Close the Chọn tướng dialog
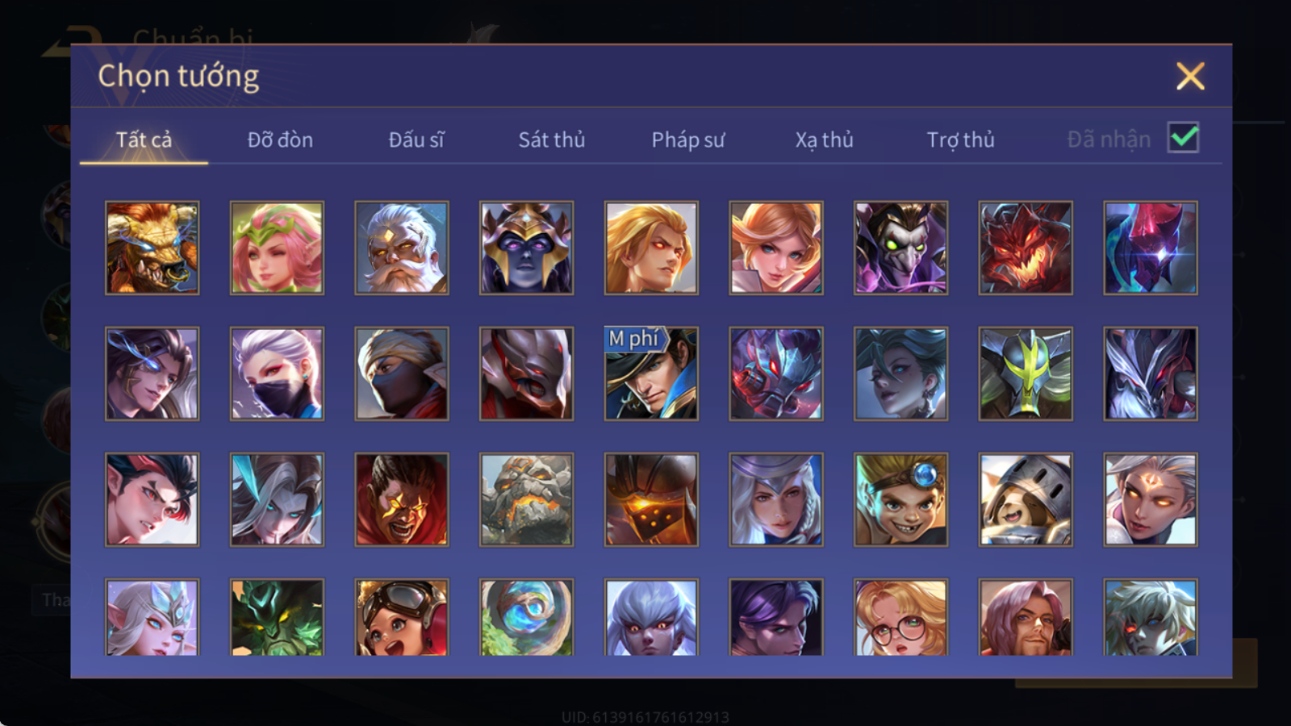Viewport: 1291px width, 726px height. [1190, 76]
